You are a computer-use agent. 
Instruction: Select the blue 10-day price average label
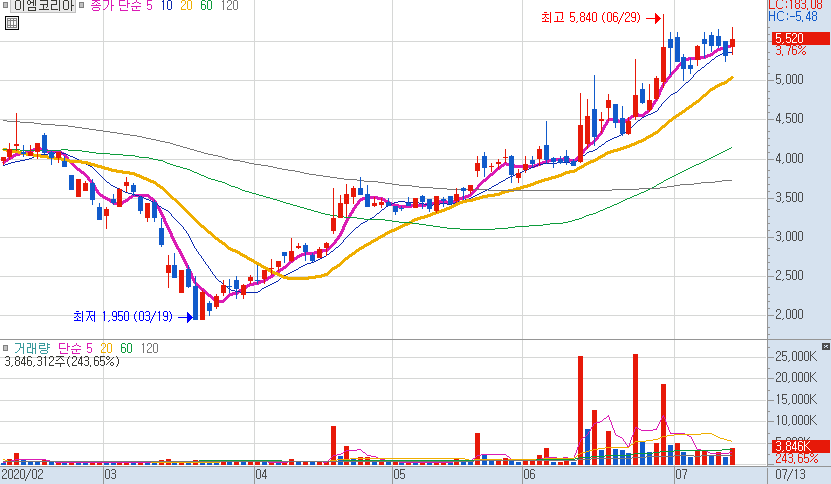166,6
